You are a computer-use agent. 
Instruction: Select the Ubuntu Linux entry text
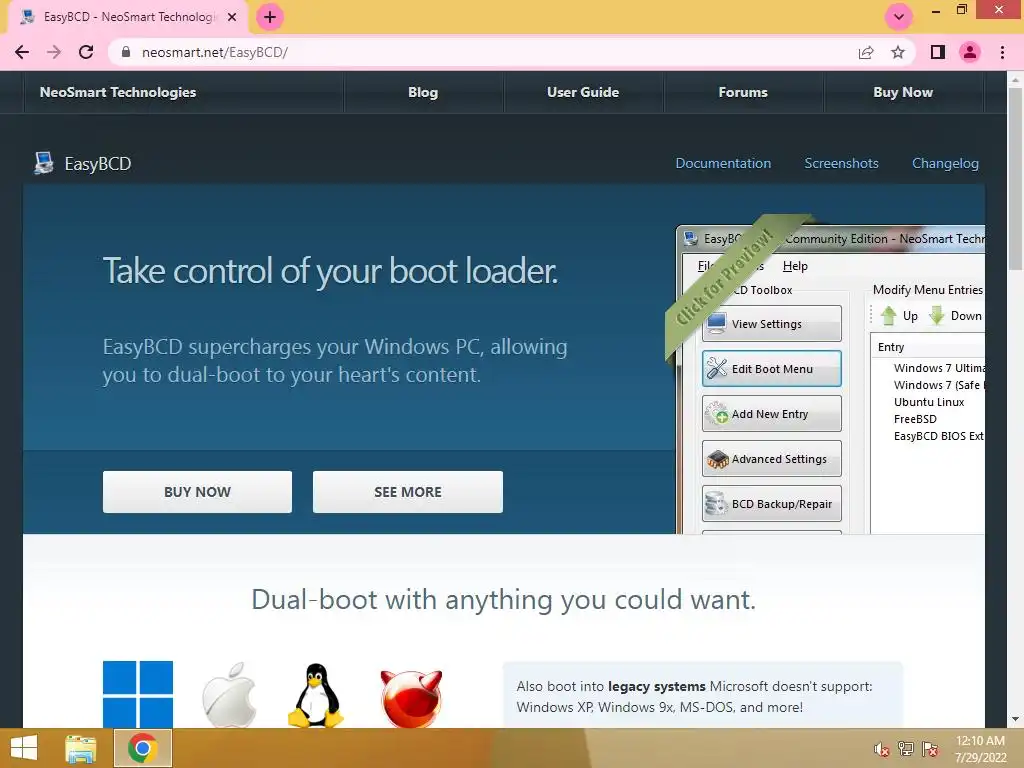[x=929, y=402]
